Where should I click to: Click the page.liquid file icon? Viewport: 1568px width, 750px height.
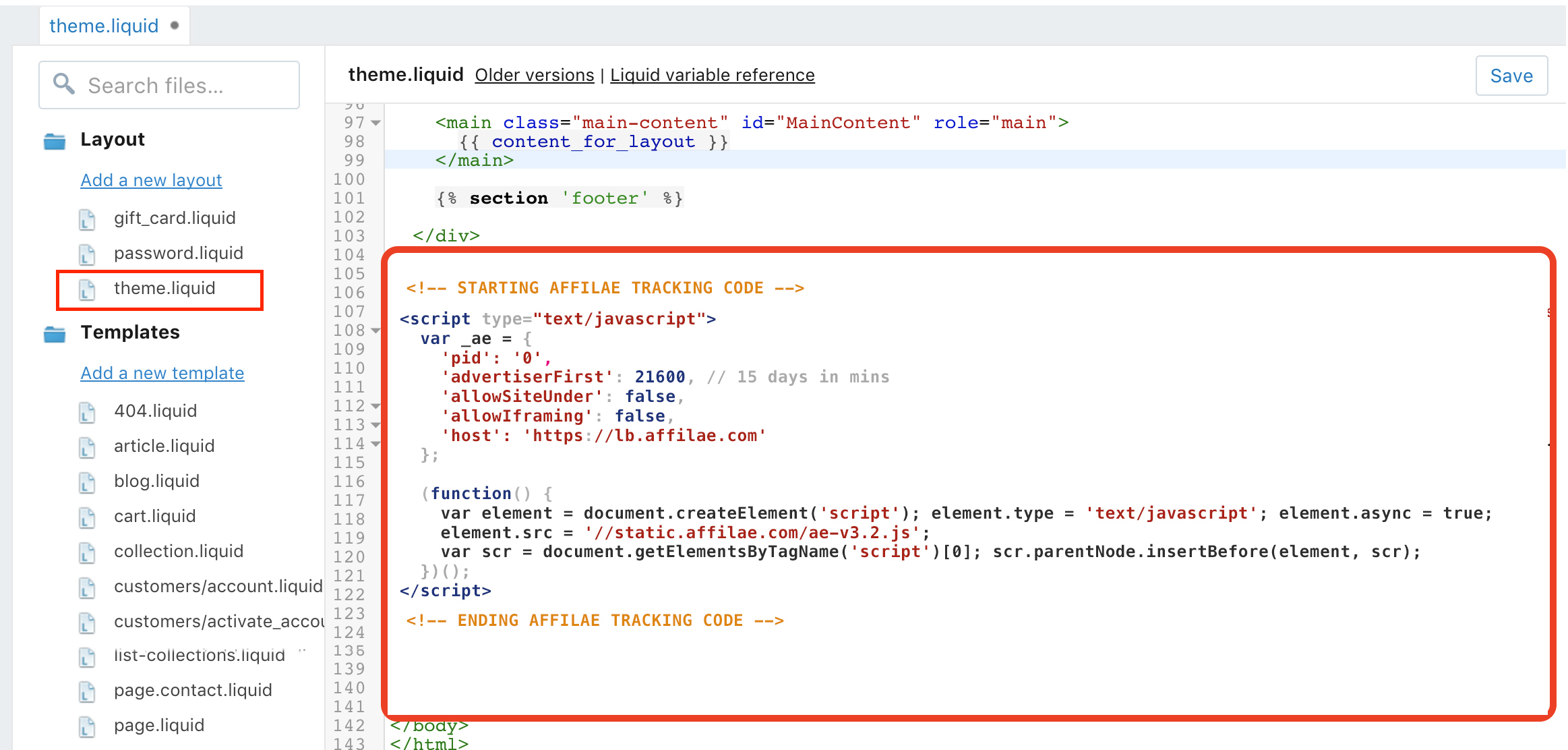coord(87,726)
